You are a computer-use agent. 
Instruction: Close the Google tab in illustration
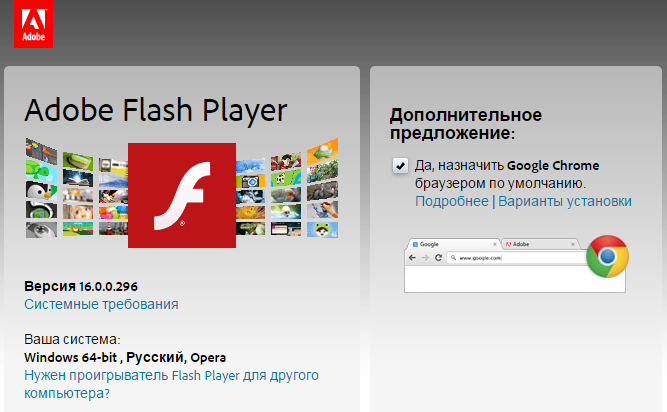495,244
